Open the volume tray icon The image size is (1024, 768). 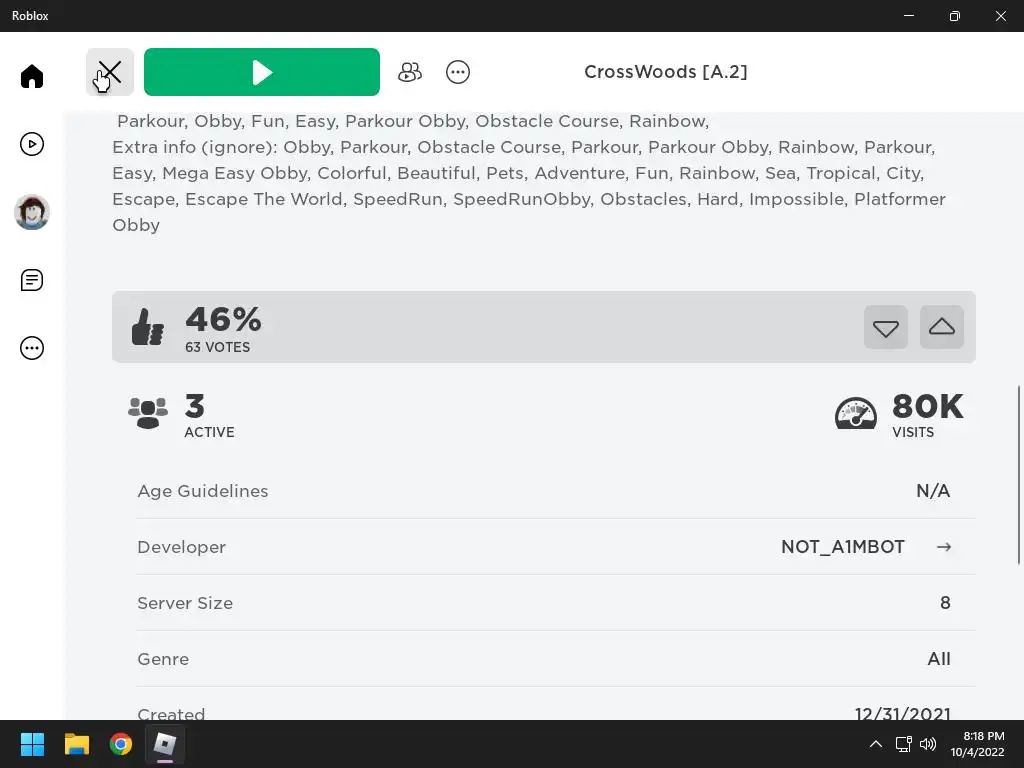tap(927, 744)
